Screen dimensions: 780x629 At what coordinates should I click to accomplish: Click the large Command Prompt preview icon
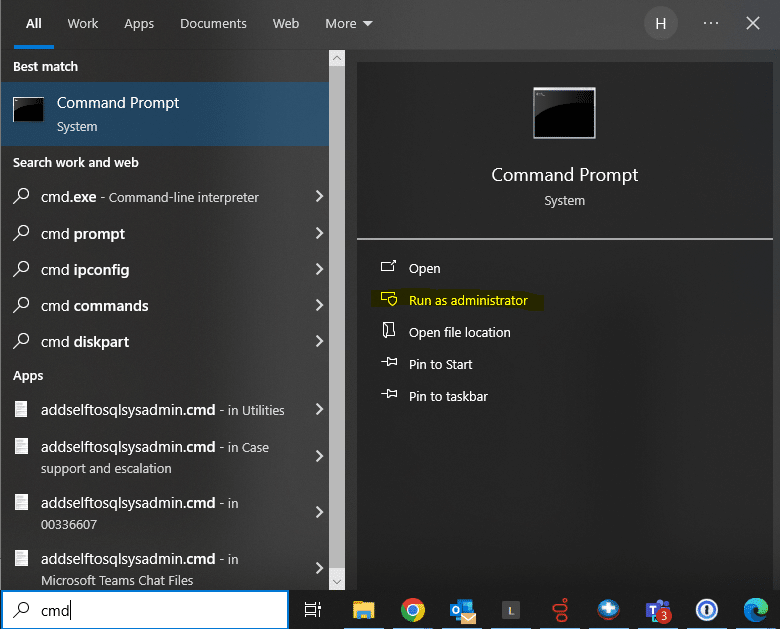coord(564,113)
